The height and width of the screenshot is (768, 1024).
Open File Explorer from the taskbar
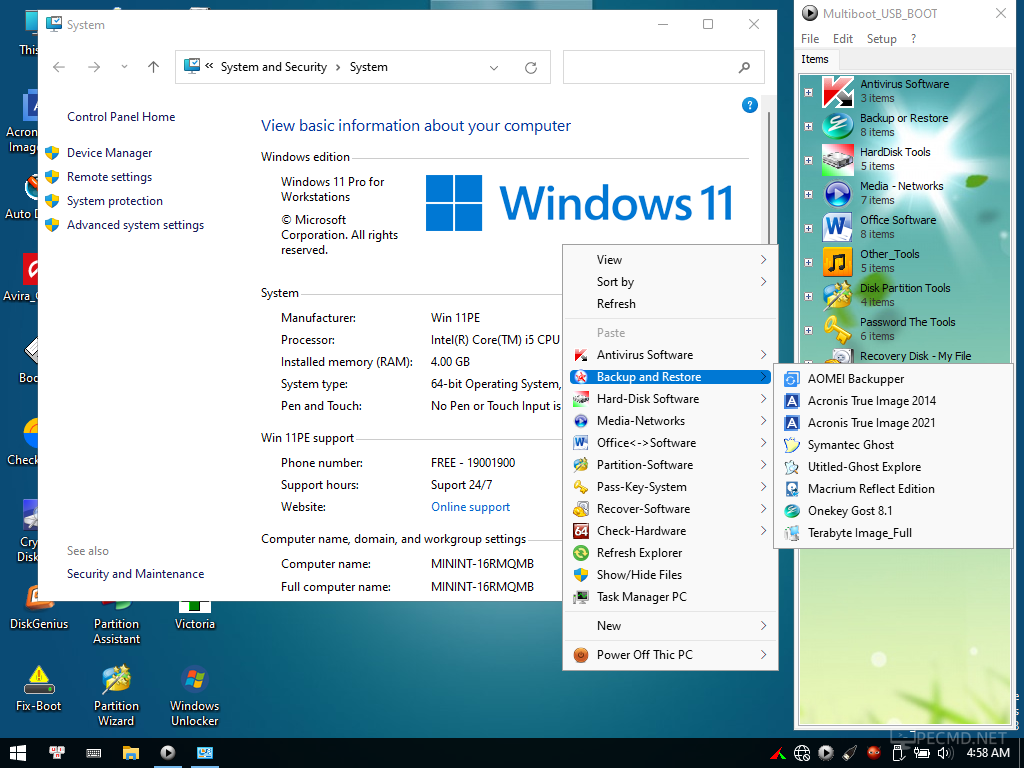pyautogui.click(x=131, y=753)
